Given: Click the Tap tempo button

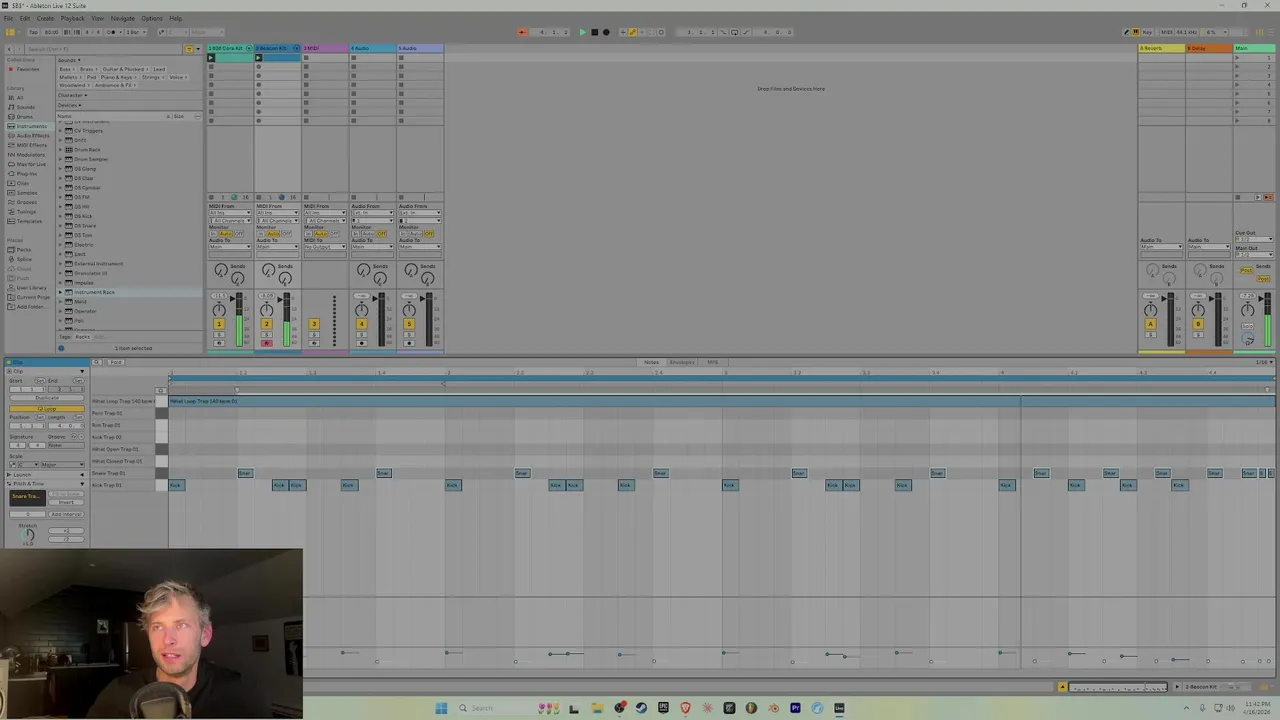Looking at the screenshot, I should [x=34, y=32].
